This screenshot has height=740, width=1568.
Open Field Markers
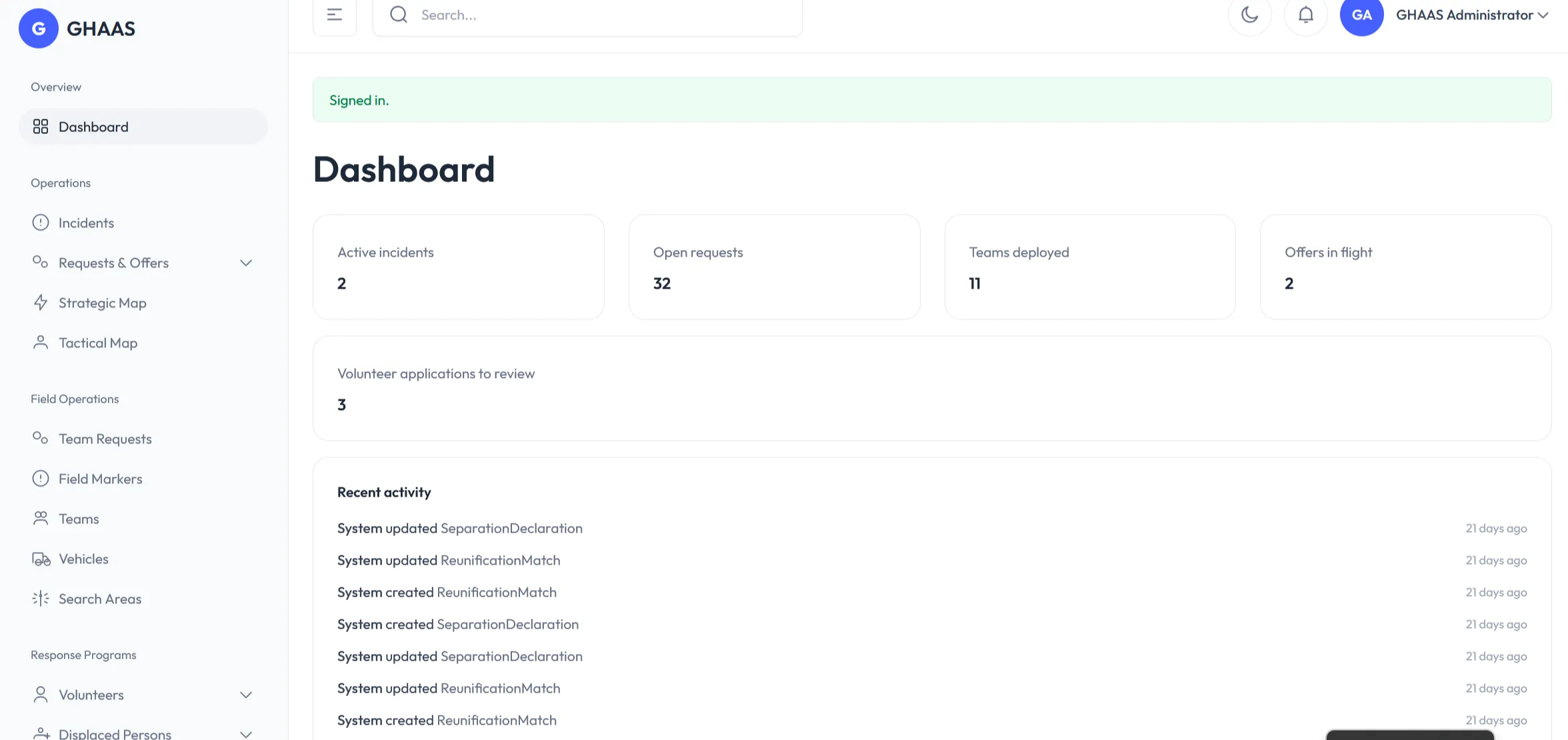coord(143,479)
